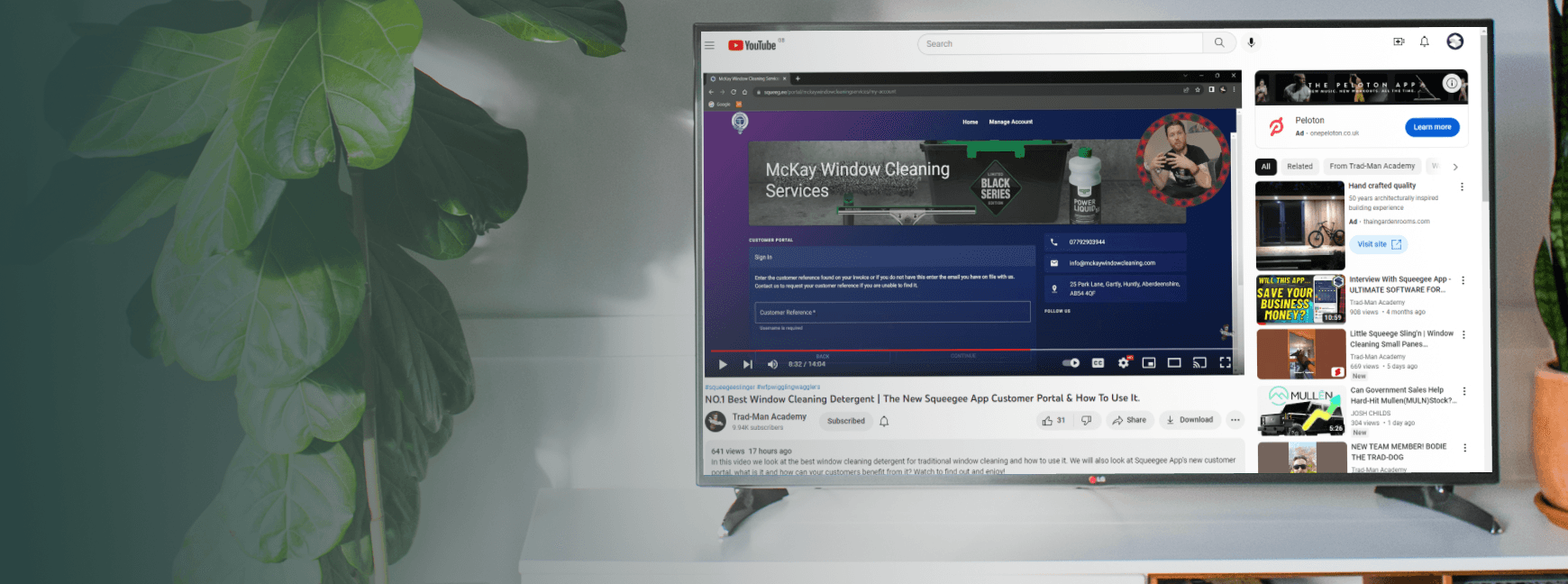1568x584 pixels.
Task: Open options for NEW TEAM MEMBER BODIE video
Action: pos(1464,448)
